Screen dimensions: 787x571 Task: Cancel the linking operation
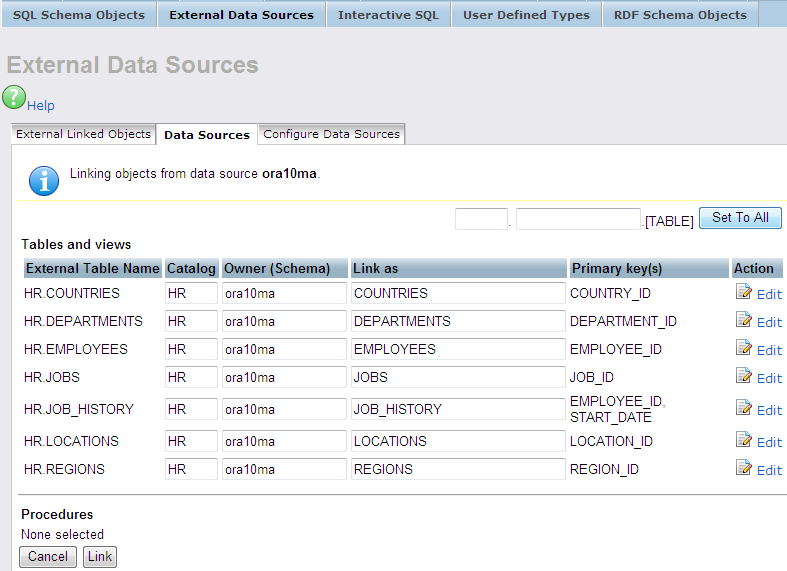point(48,557)
